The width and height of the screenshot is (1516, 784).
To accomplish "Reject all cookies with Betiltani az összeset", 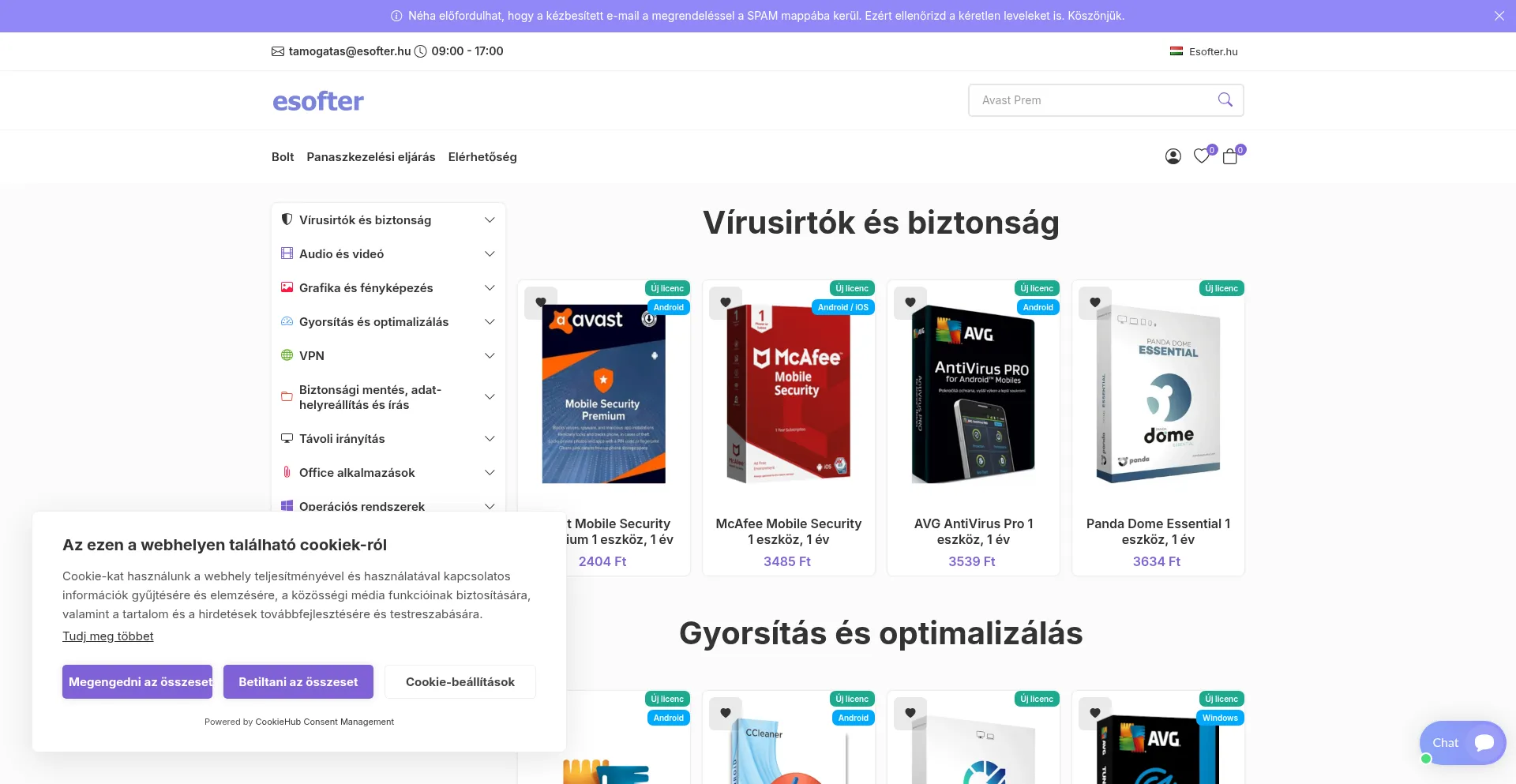I will 298,681.
